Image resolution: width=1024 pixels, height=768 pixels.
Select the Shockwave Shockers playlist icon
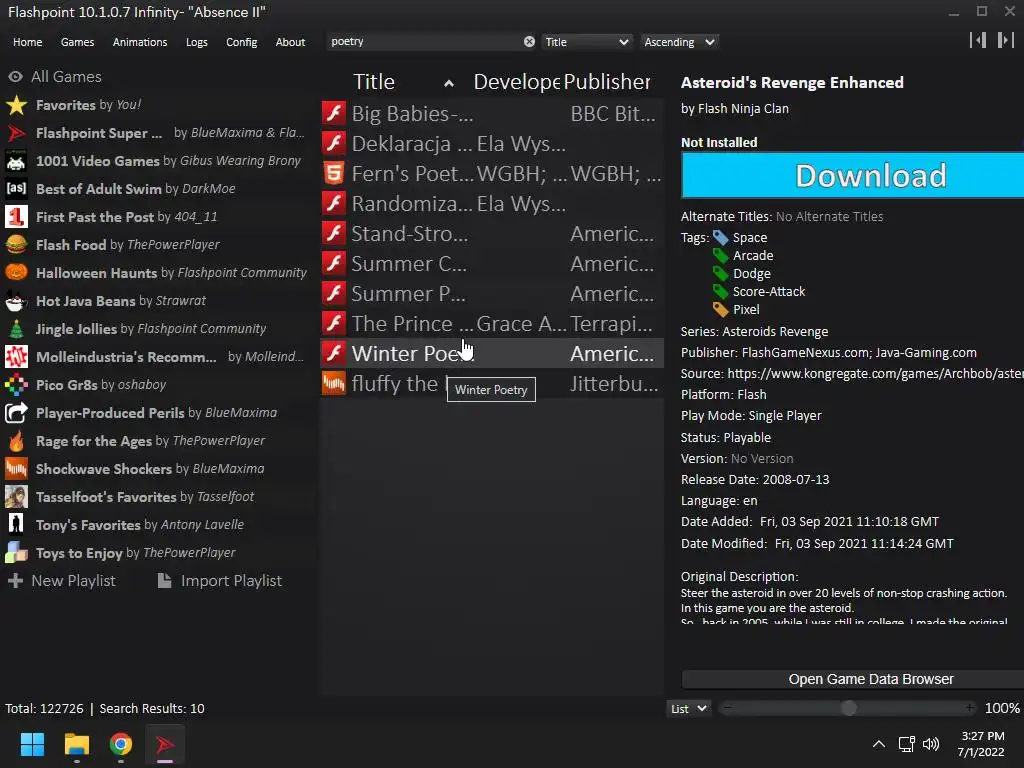[x=16, y=469]
